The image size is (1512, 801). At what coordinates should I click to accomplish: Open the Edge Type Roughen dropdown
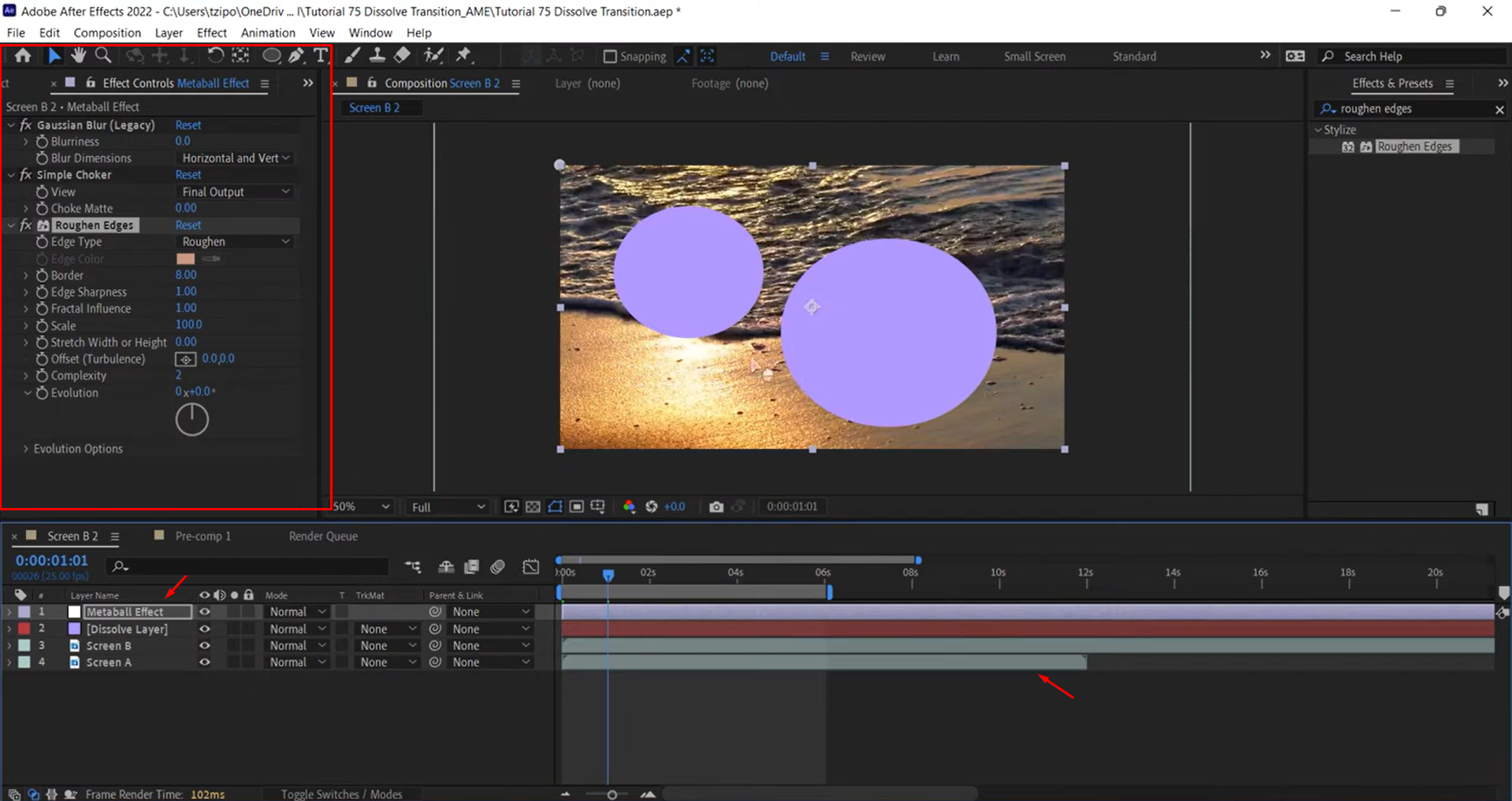pos(234,241)
